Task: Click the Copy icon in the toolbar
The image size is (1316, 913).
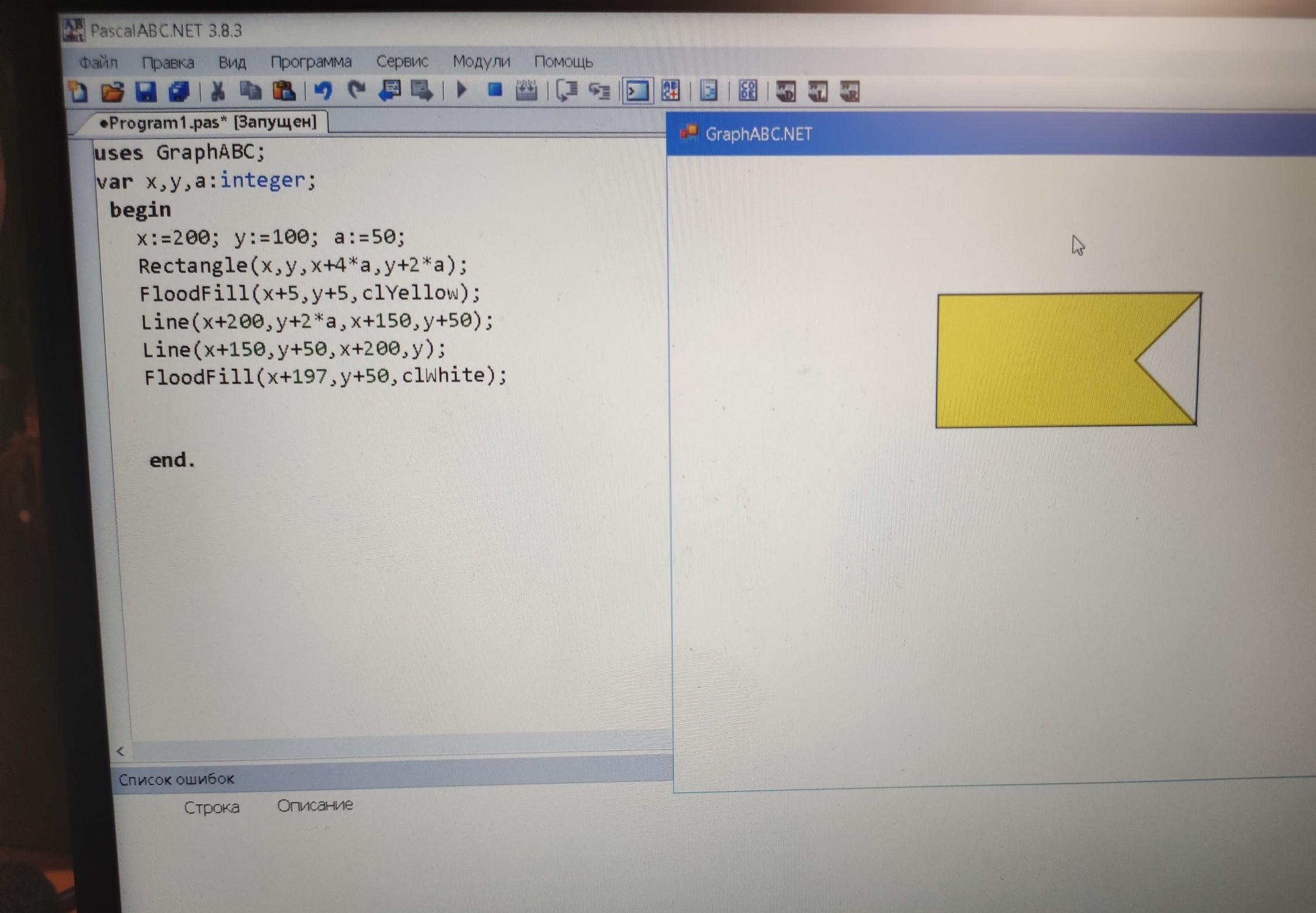Action: [251, 92]
